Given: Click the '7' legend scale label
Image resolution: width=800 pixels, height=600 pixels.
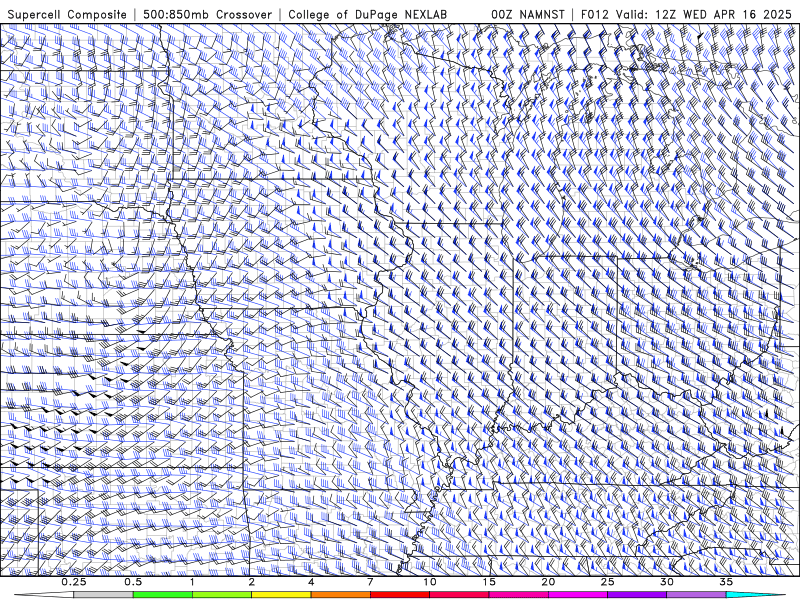Looking at the screenshot, I should point(370,582).
